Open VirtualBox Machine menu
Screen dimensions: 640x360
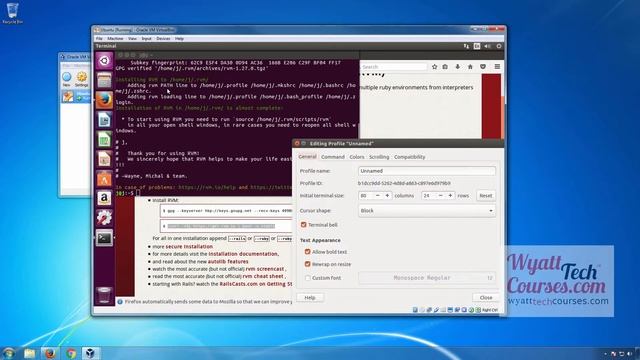[x=115, y=38]
